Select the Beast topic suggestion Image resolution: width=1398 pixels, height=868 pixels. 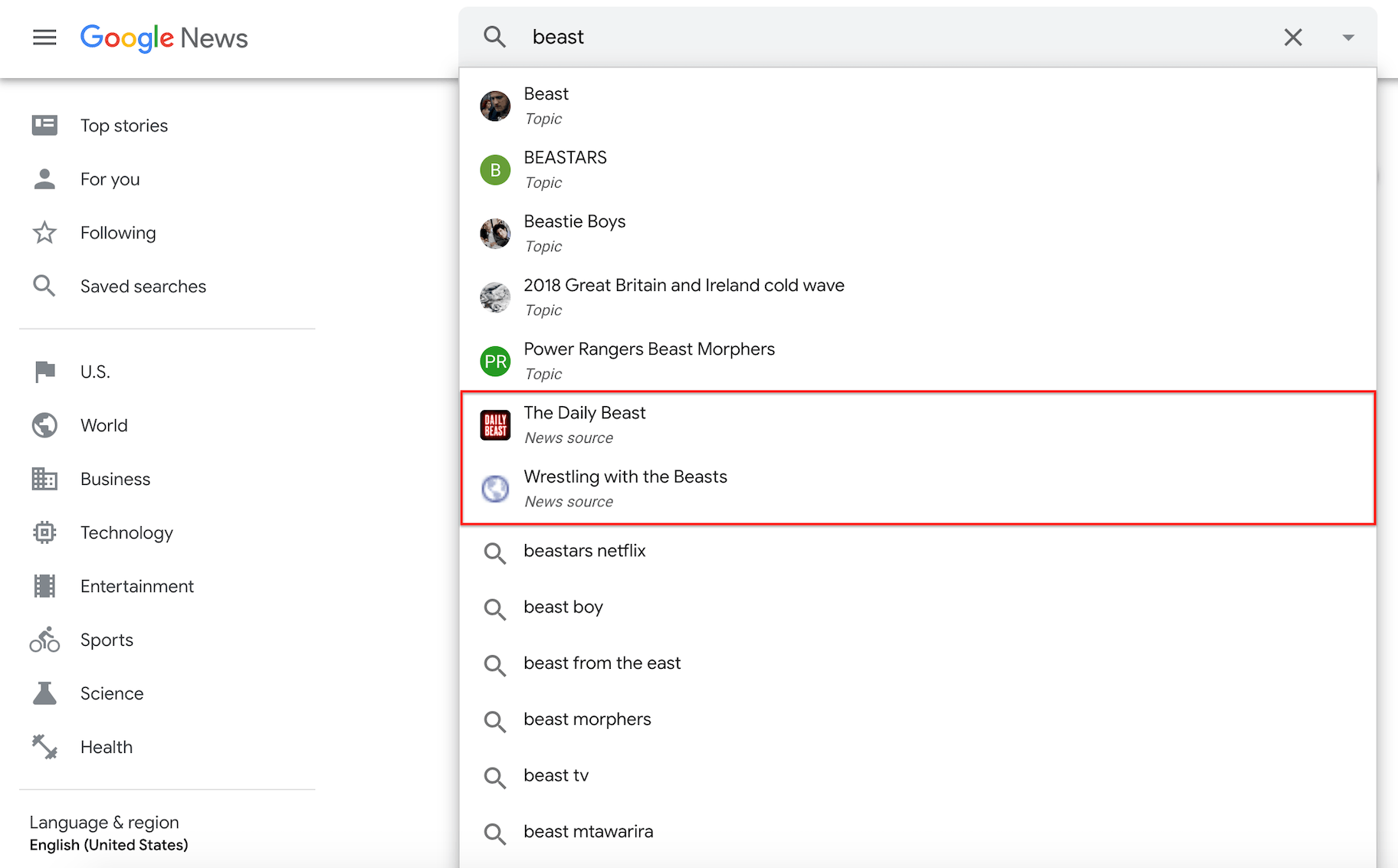click(546, 105)
